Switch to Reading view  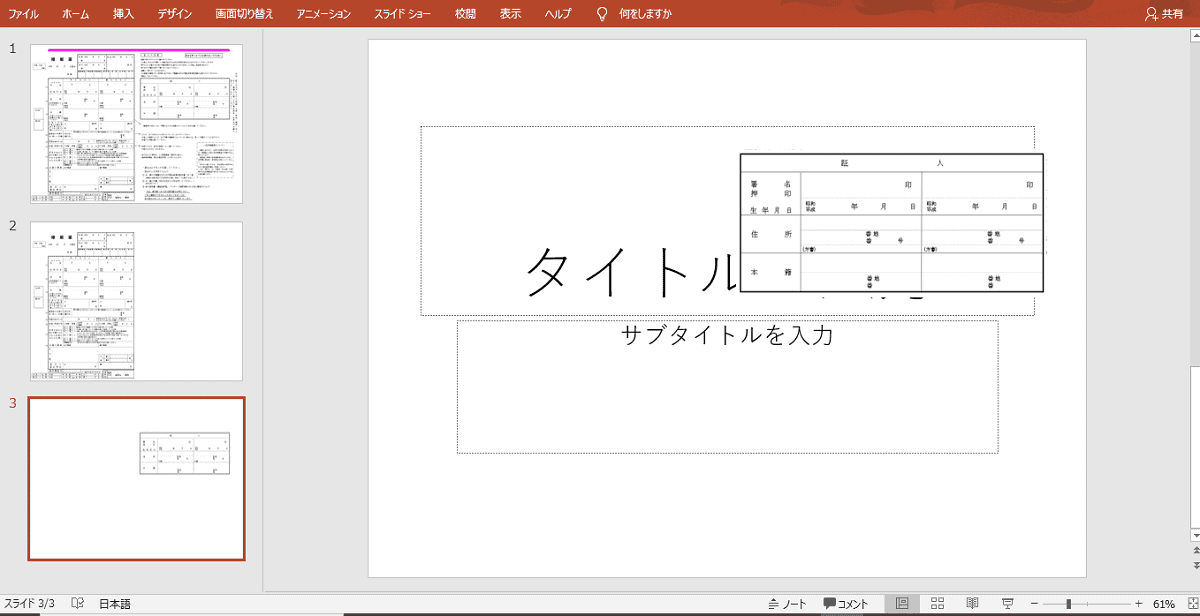pyautogui.click(x=972, y=604)
